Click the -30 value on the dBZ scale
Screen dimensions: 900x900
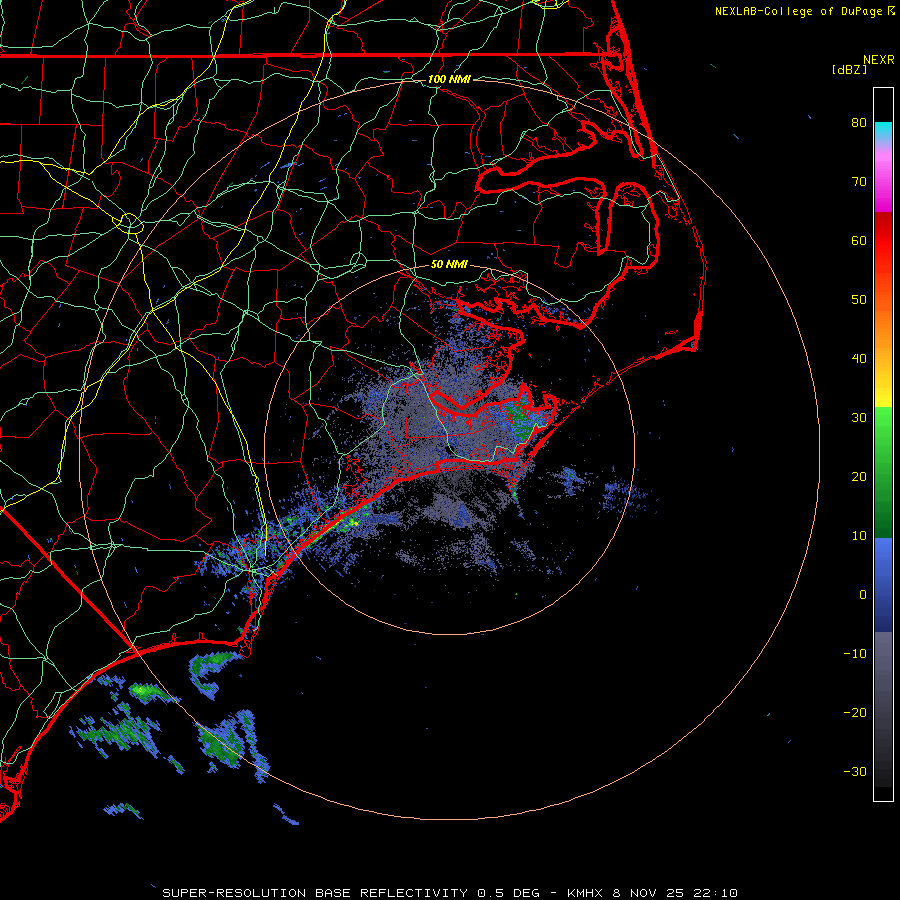click(855, 771)
